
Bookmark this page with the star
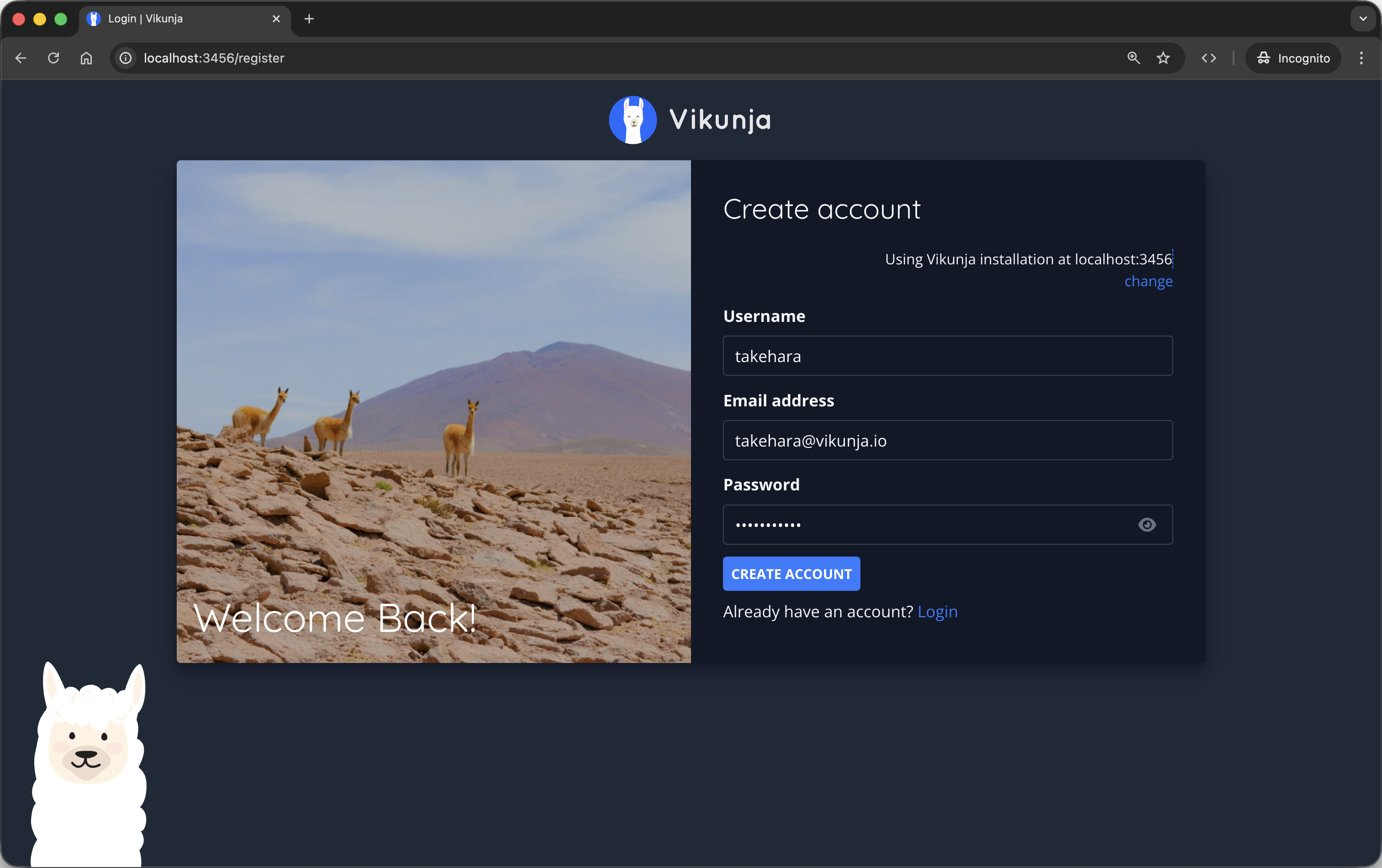pos(1163,58)
